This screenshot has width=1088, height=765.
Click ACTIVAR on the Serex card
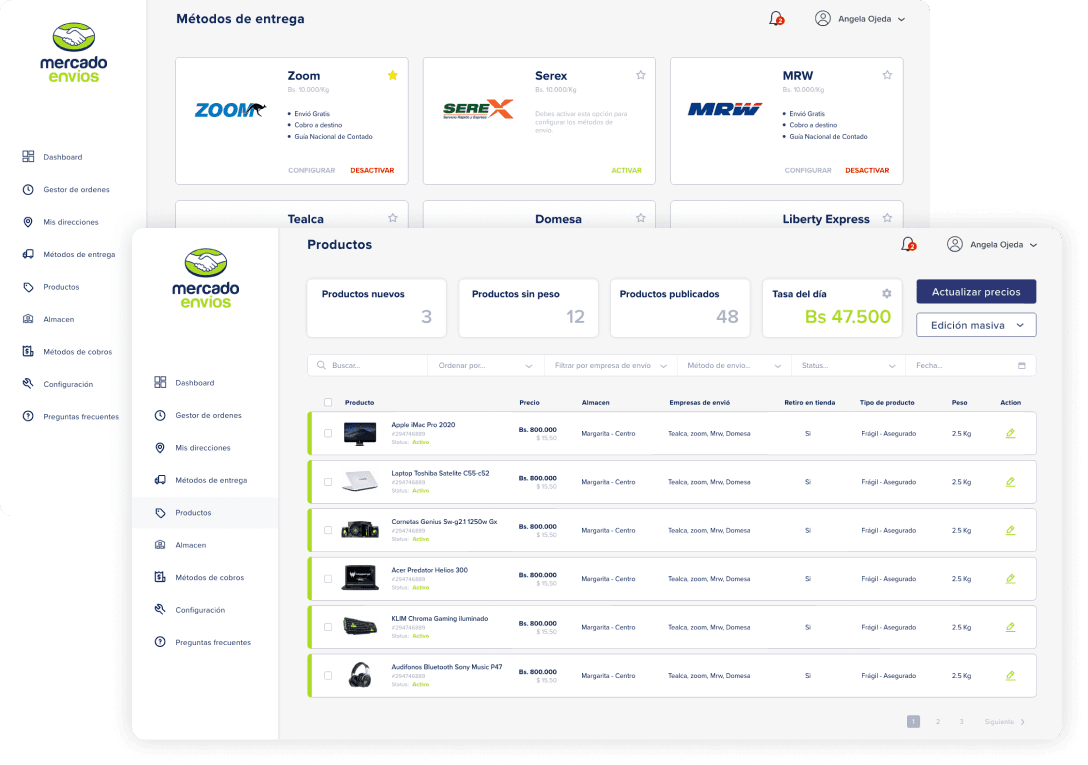[x=627, y=170]
